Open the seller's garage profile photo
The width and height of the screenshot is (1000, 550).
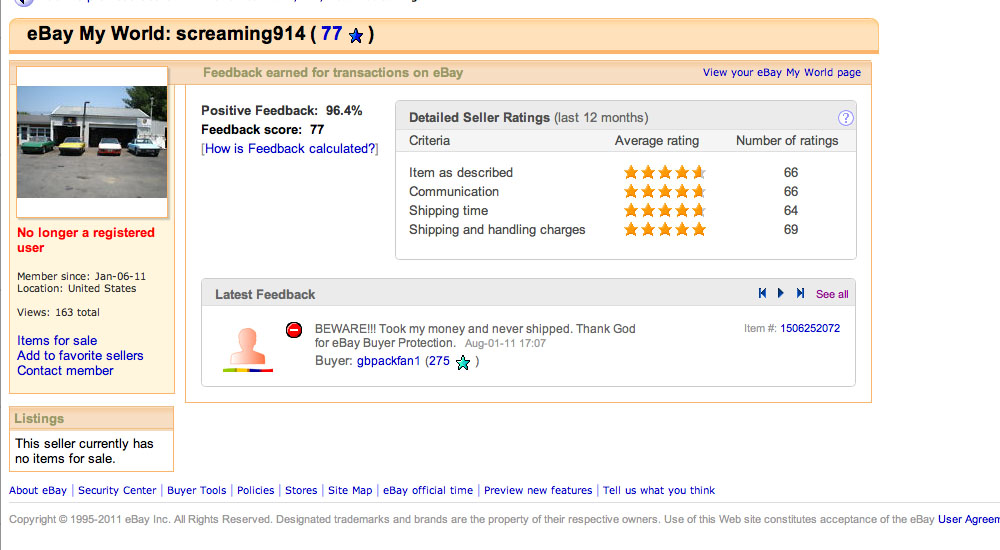click(92, 142)
